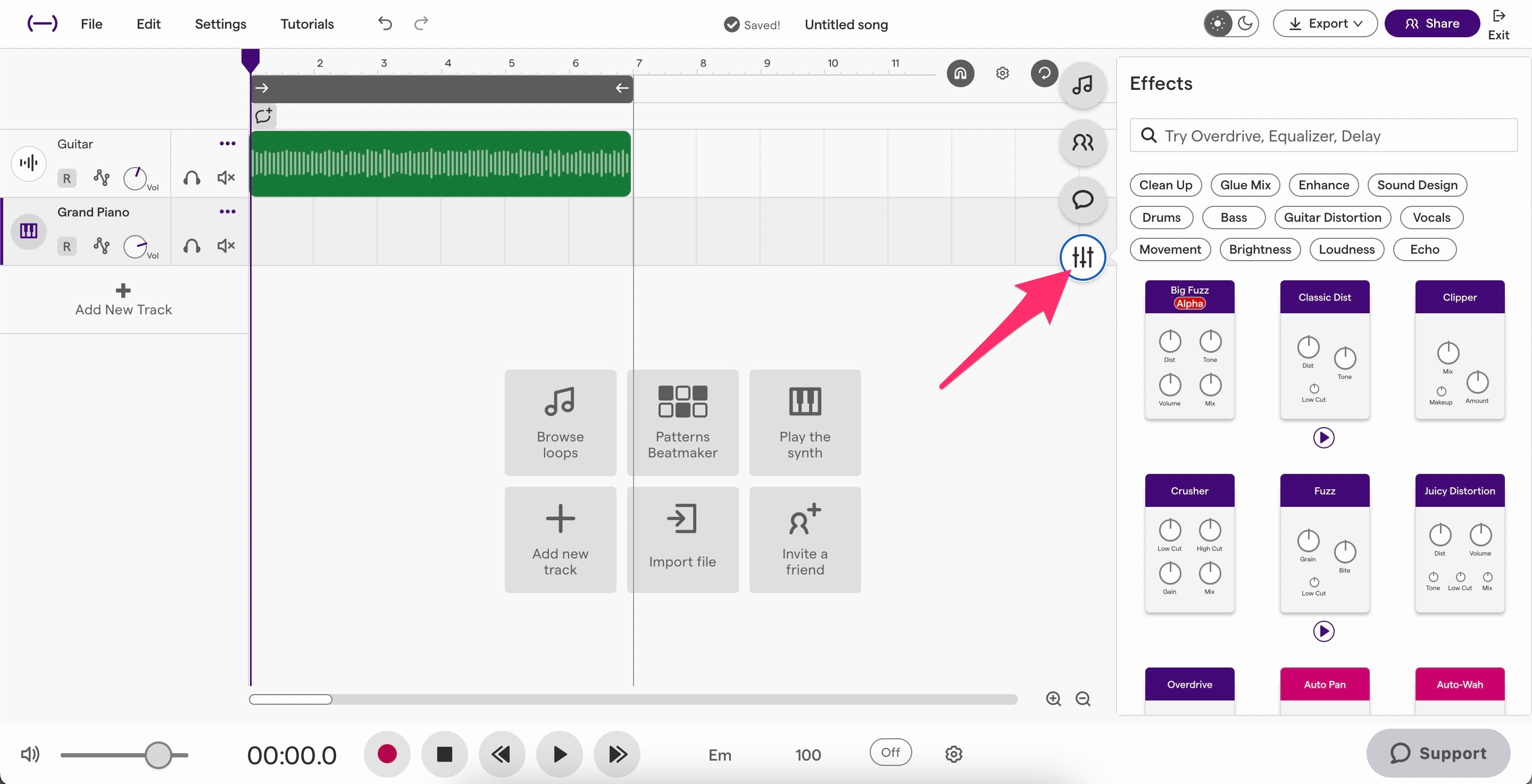Open the Export dropdown

point(1325,23)
